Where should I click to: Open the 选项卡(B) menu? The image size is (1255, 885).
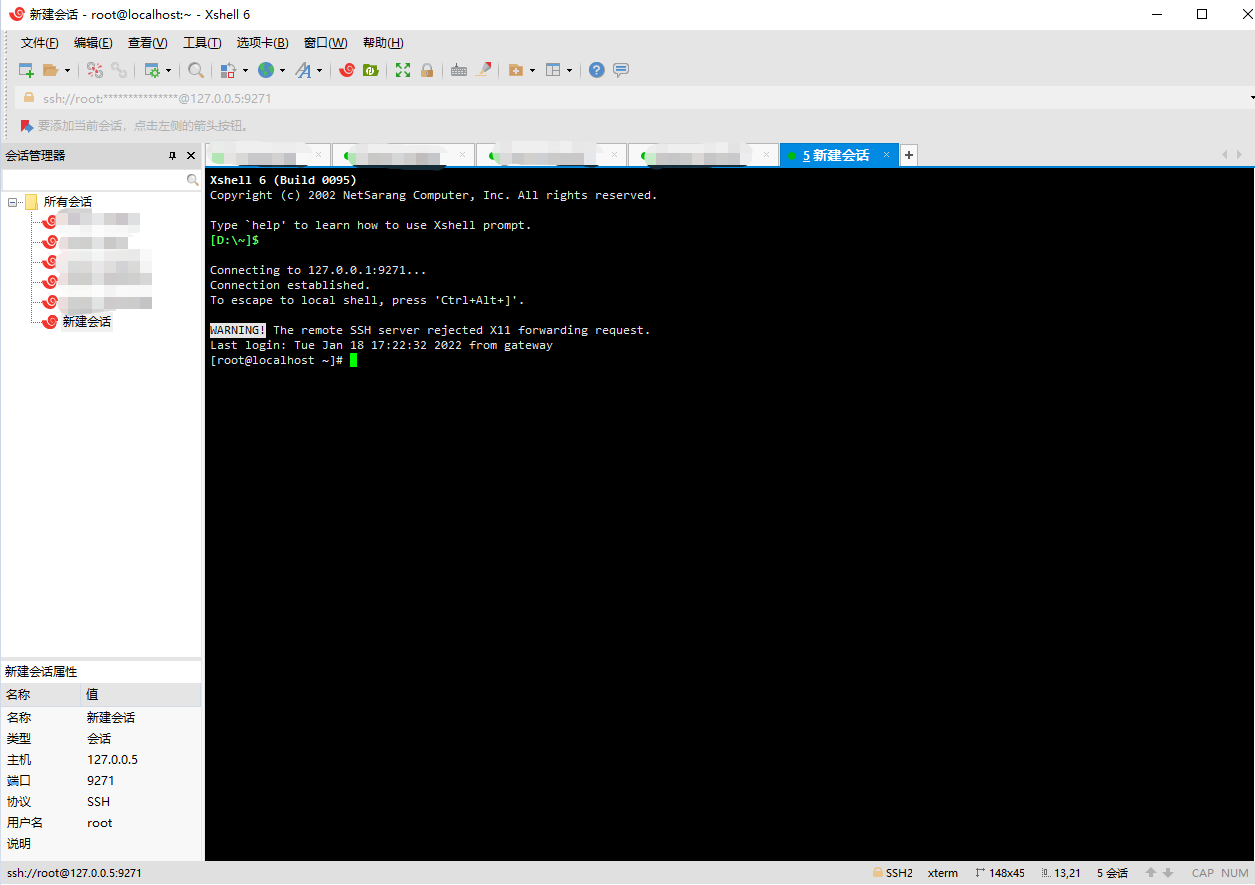(x=262, y=43)
